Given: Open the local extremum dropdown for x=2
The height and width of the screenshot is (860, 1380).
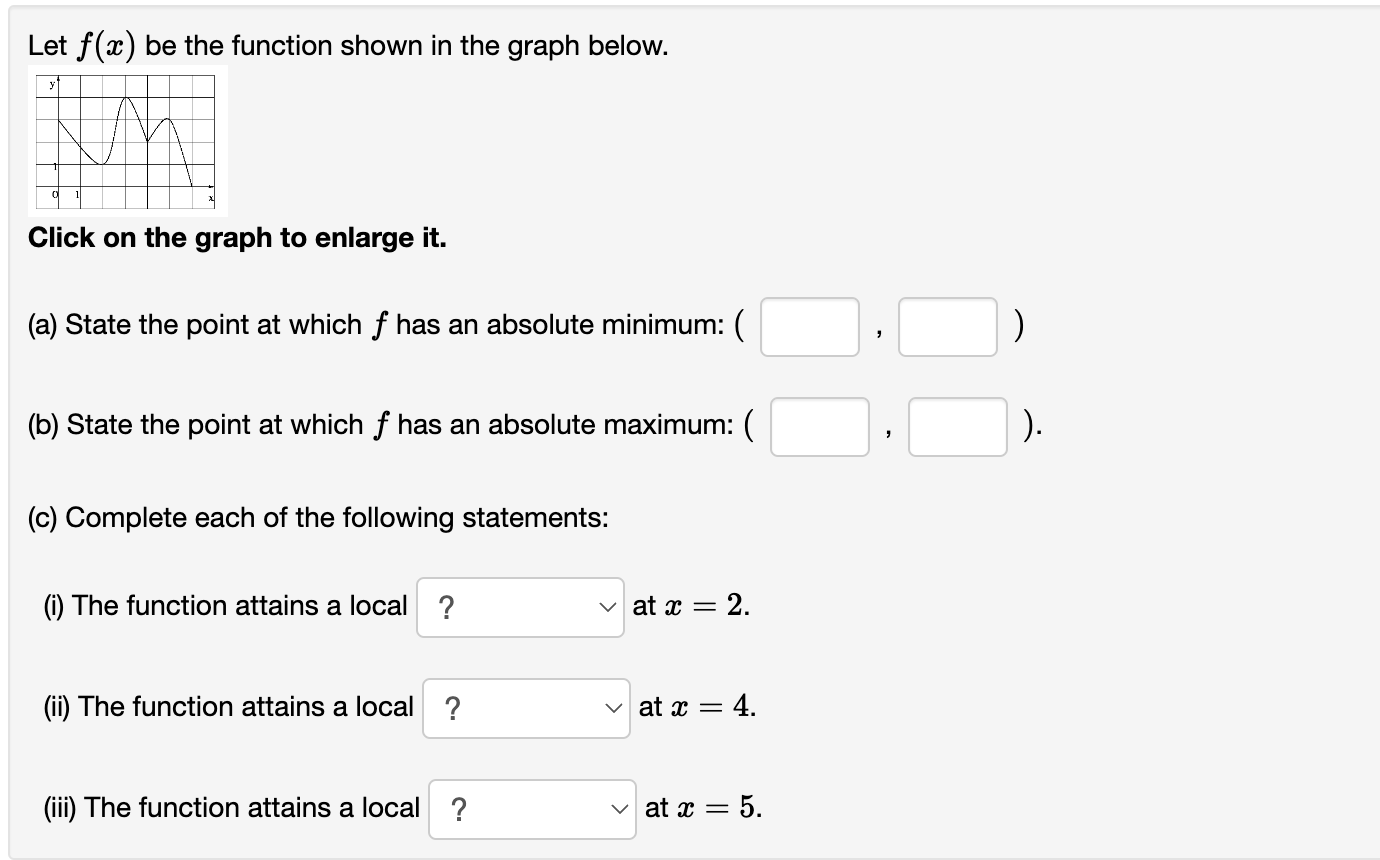Looking at the screenshot, I should (520, 606).
